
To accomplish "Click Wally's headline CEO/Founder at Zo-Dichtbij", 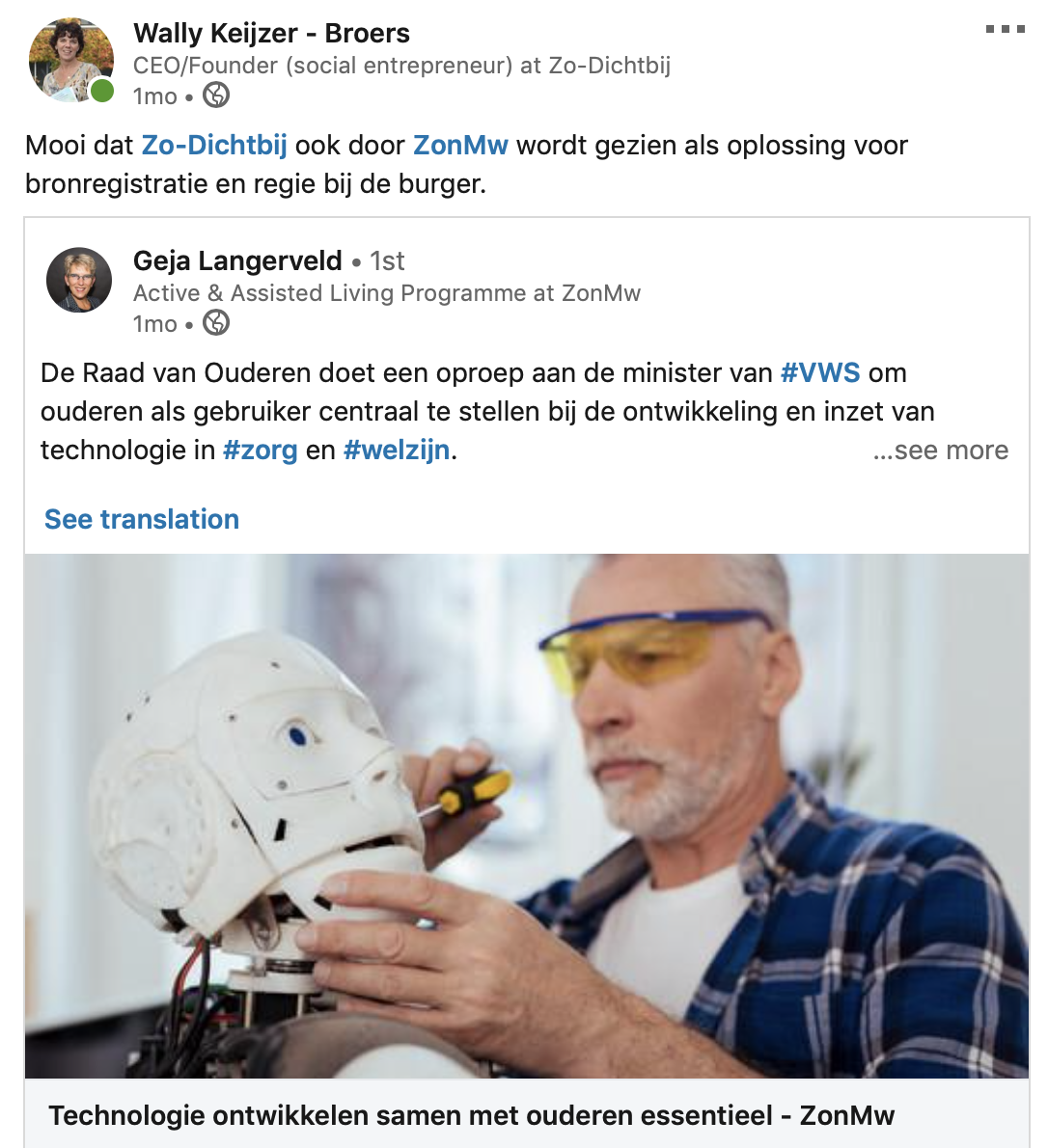I will pos(401,66).
